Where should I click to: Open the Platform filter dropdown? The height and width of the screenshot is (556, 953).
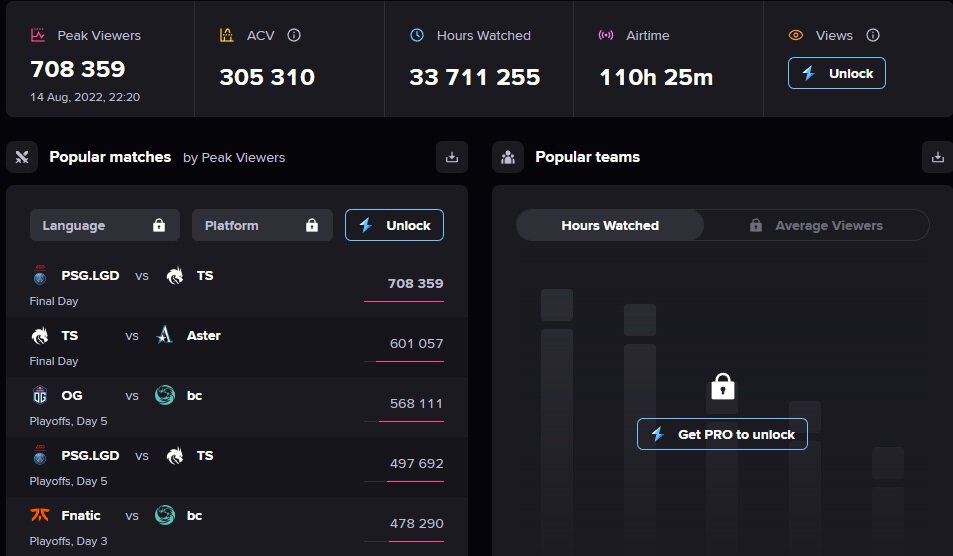coord(262,225)
